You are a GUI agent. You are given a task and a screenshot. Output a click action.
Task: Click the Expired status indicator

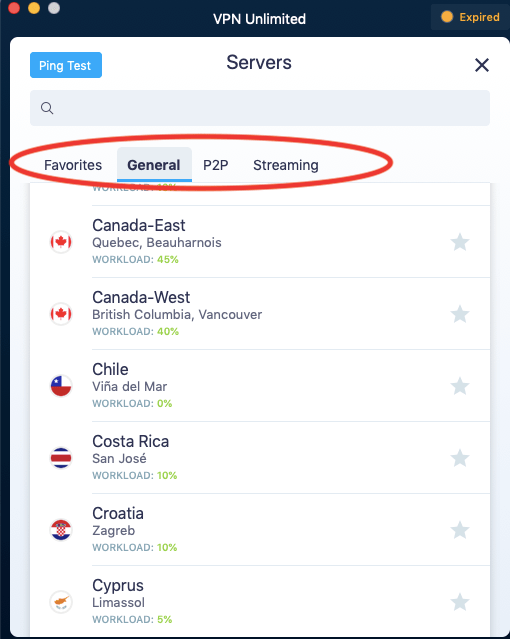(470, 17)
